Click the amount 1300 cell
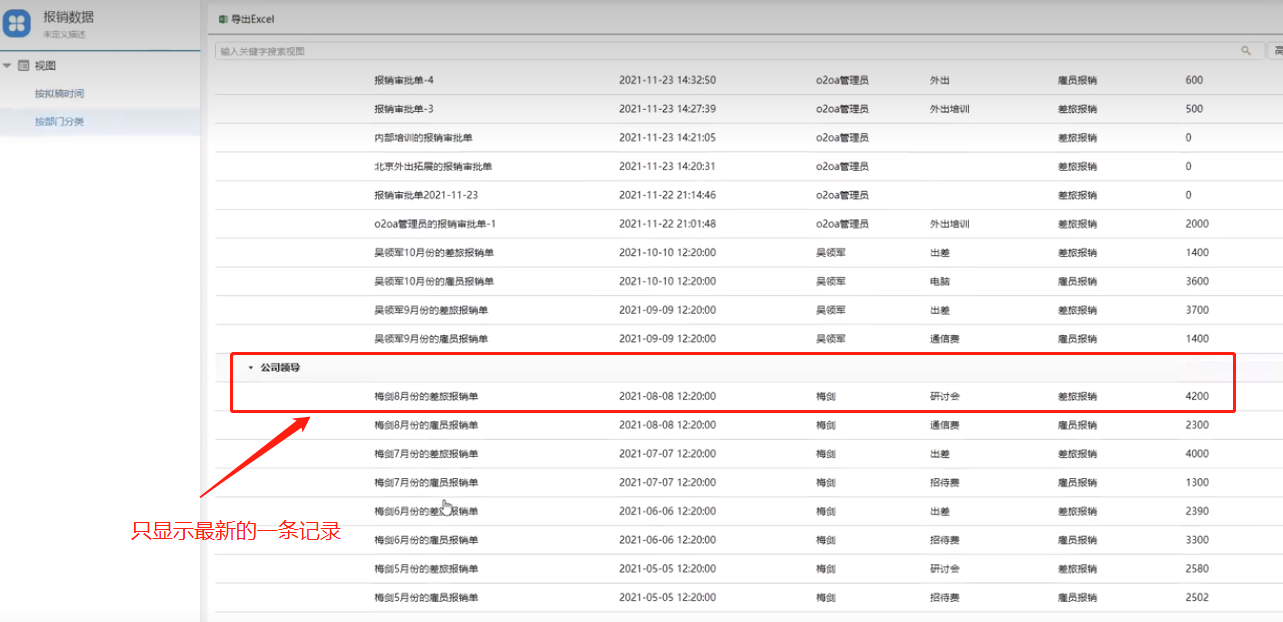1283x622 pixels. pyautogui.click(x=1197, y=483)
